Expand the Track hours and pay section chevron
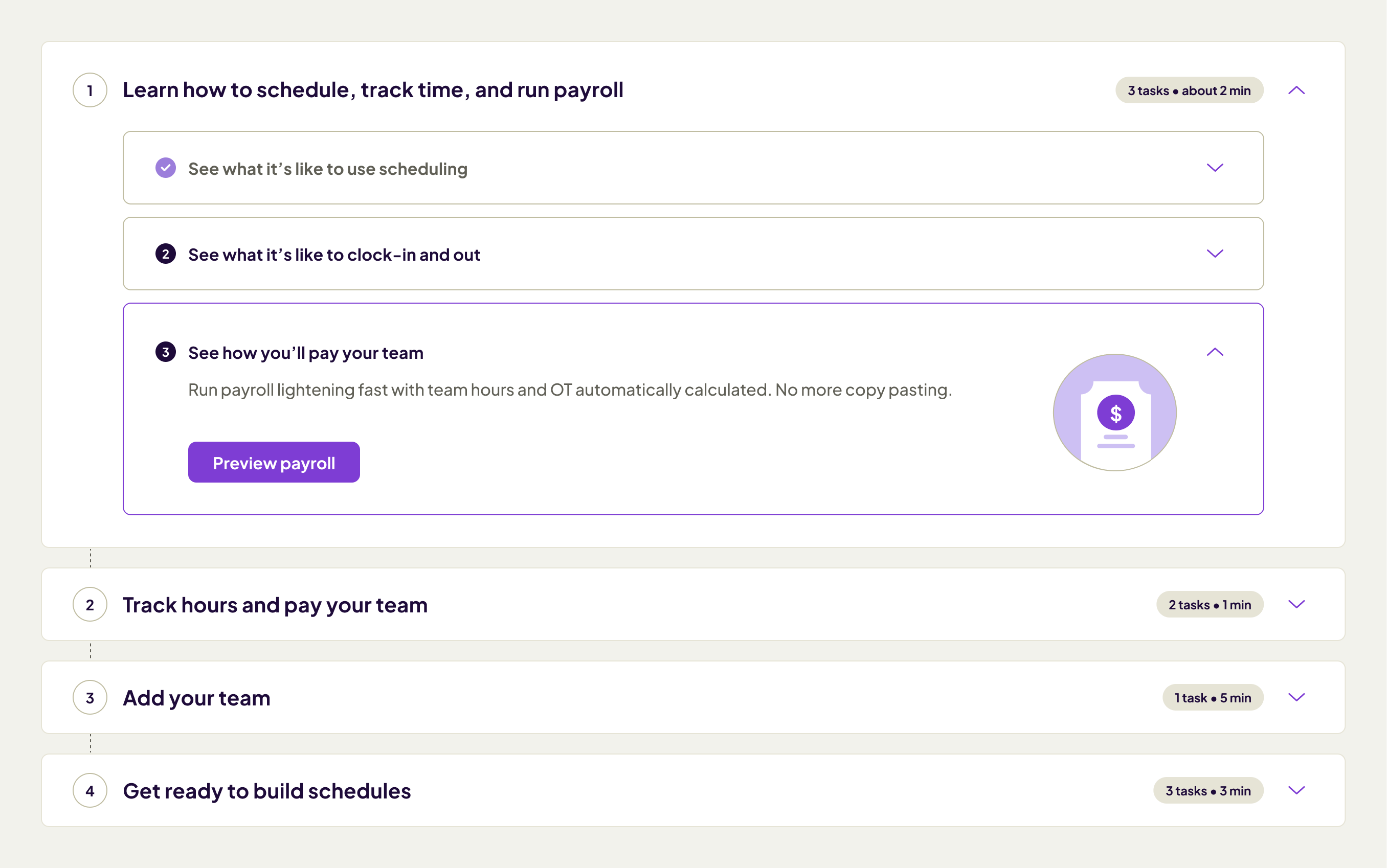 click(x=1296, y=604)
